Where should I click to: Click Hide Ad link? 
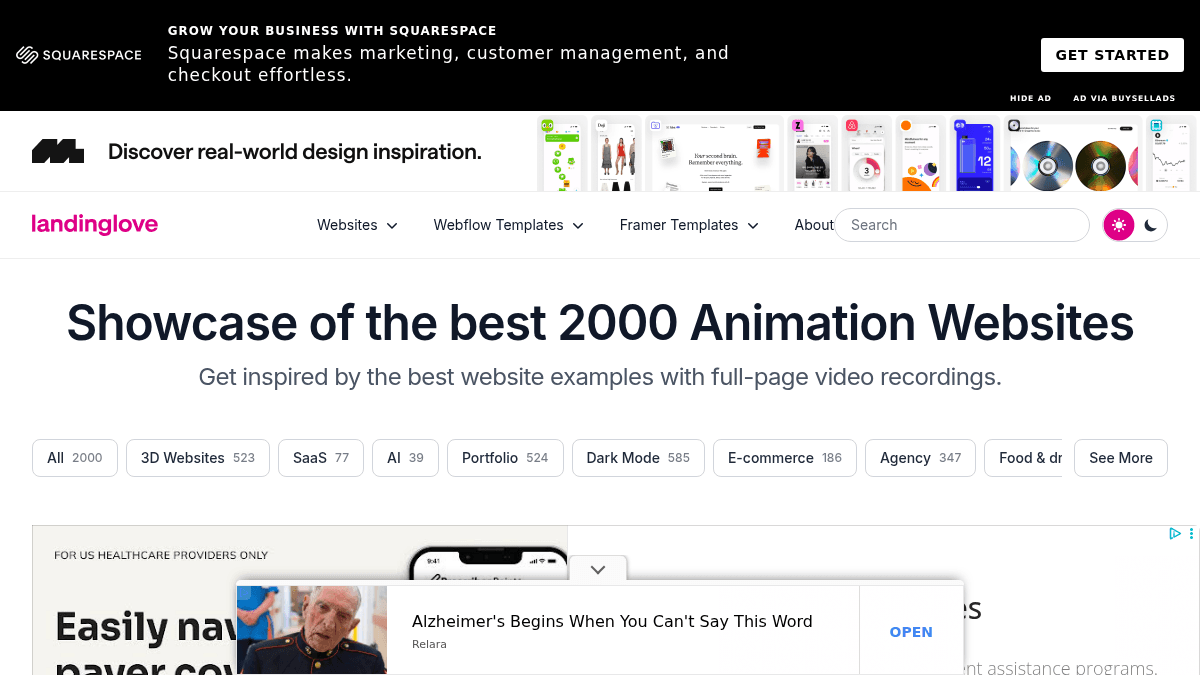click(1030, 98)
